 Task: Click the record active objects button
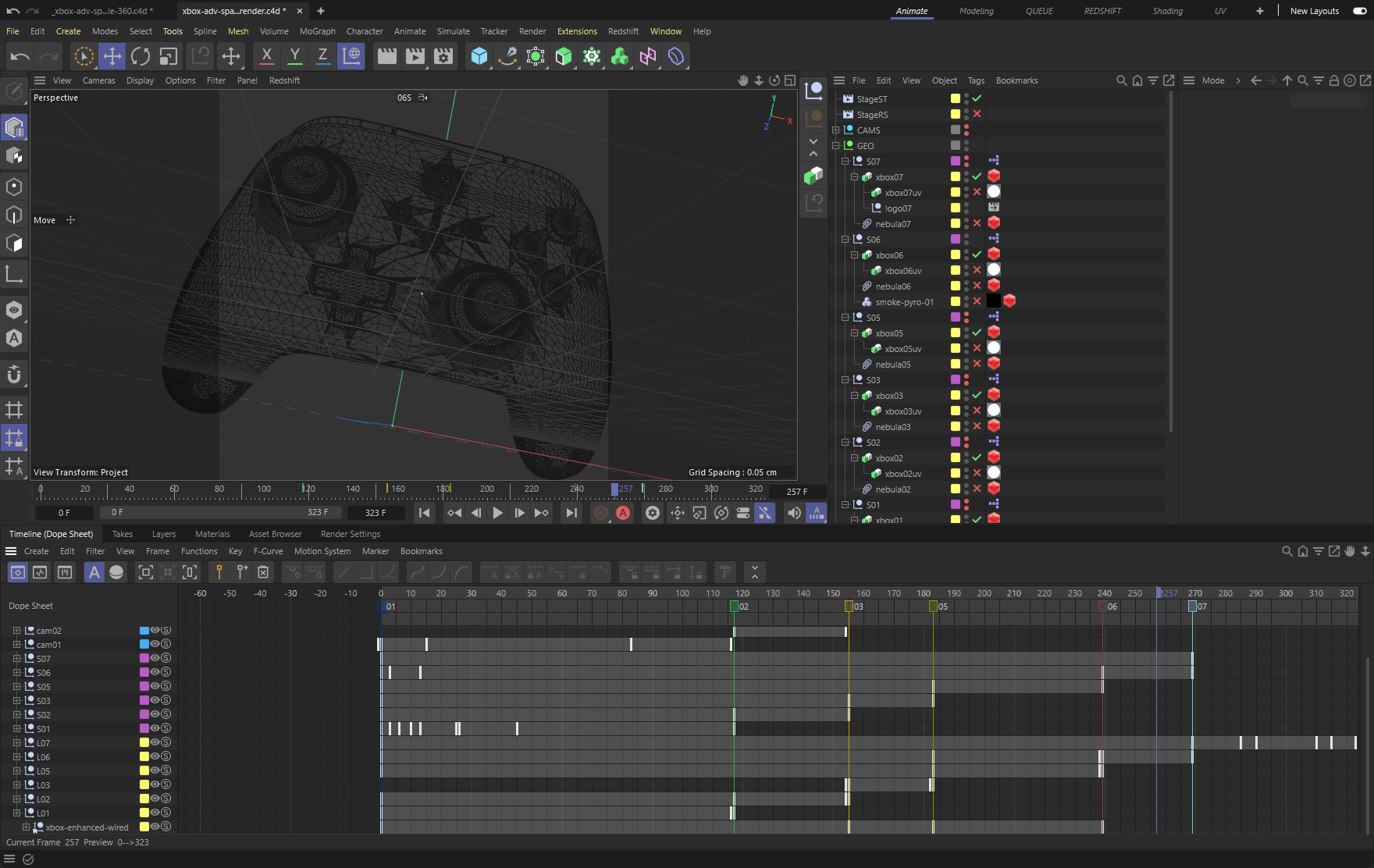click(600, 513)
